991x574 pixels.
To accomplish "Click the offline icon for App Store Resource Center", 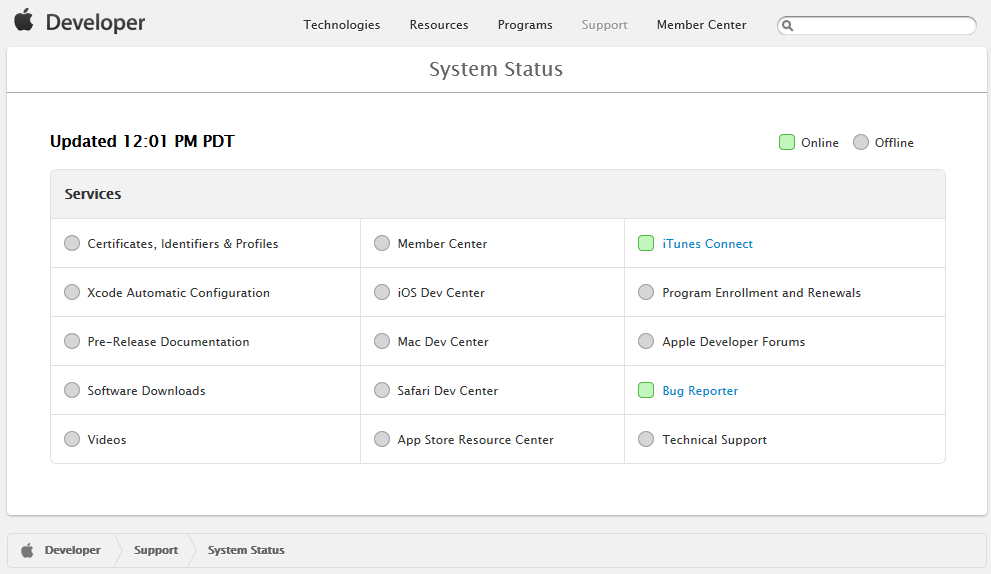I will pyautogui.click(x=382, y=439).
